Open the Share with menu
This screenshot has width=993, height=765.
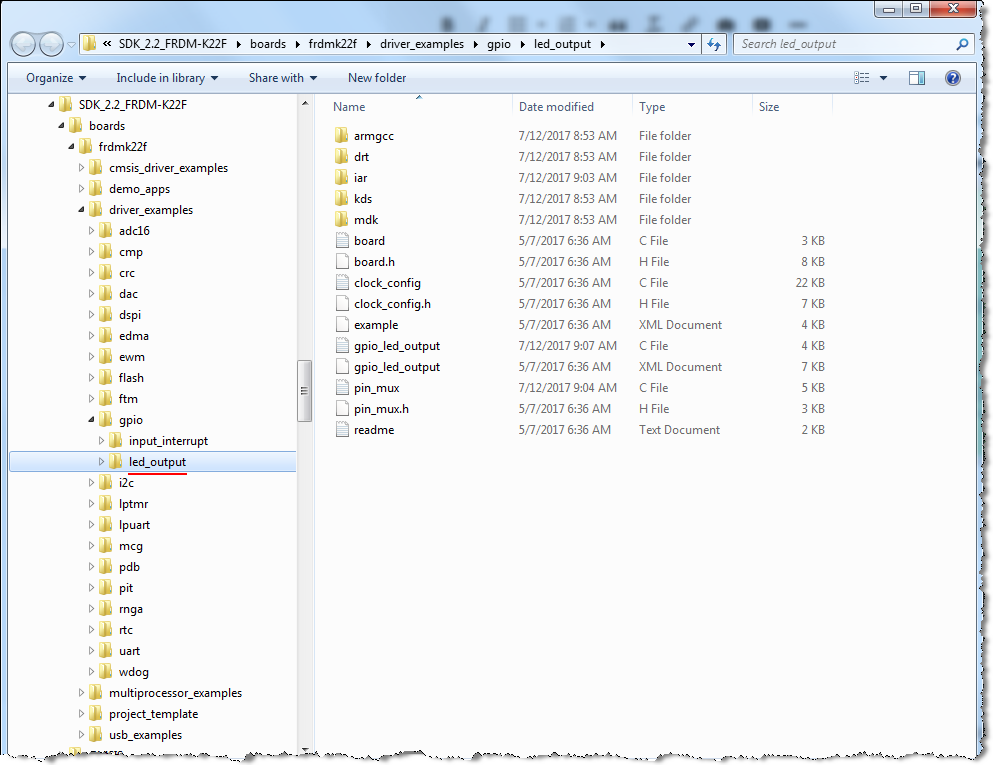282,78
